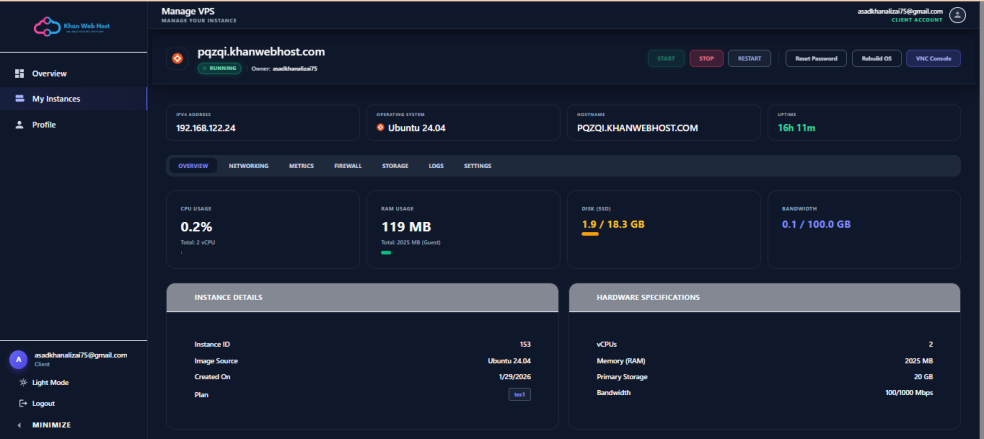Click the orange disk usage progress bar
984x439 pixels.
[590, 234]
